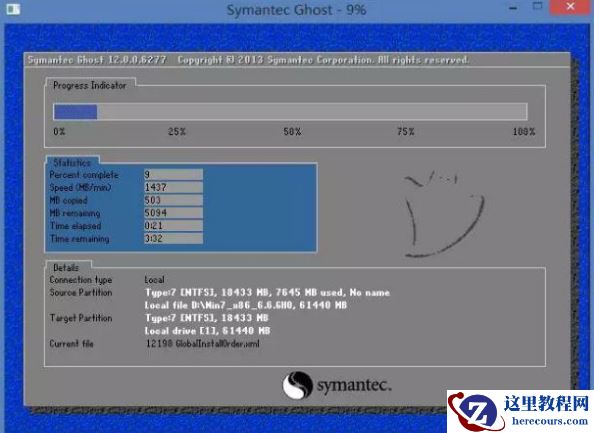Click the Local connection type value
This screenshot has width=594, height=433.
pyautogui.click(x=154, y=280)
